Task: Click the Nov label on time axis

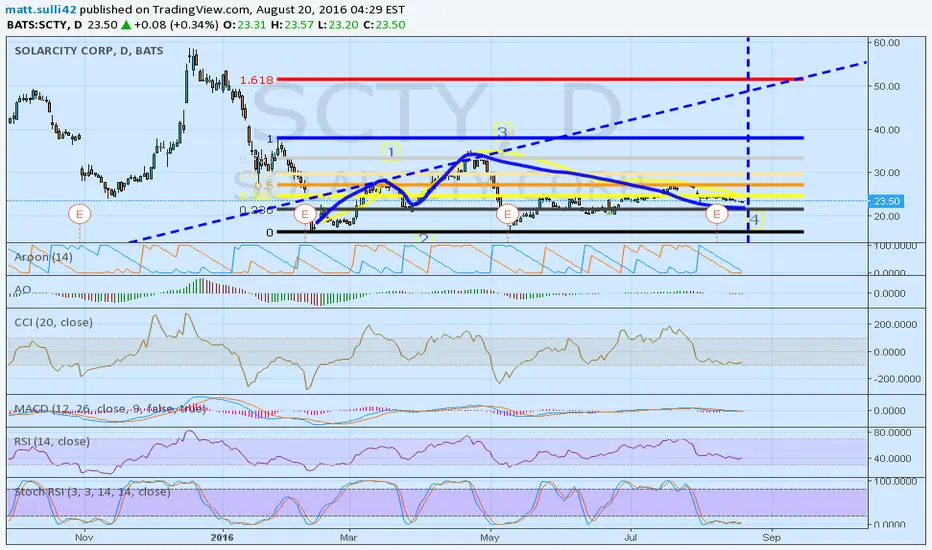Action: click(84, 538)
